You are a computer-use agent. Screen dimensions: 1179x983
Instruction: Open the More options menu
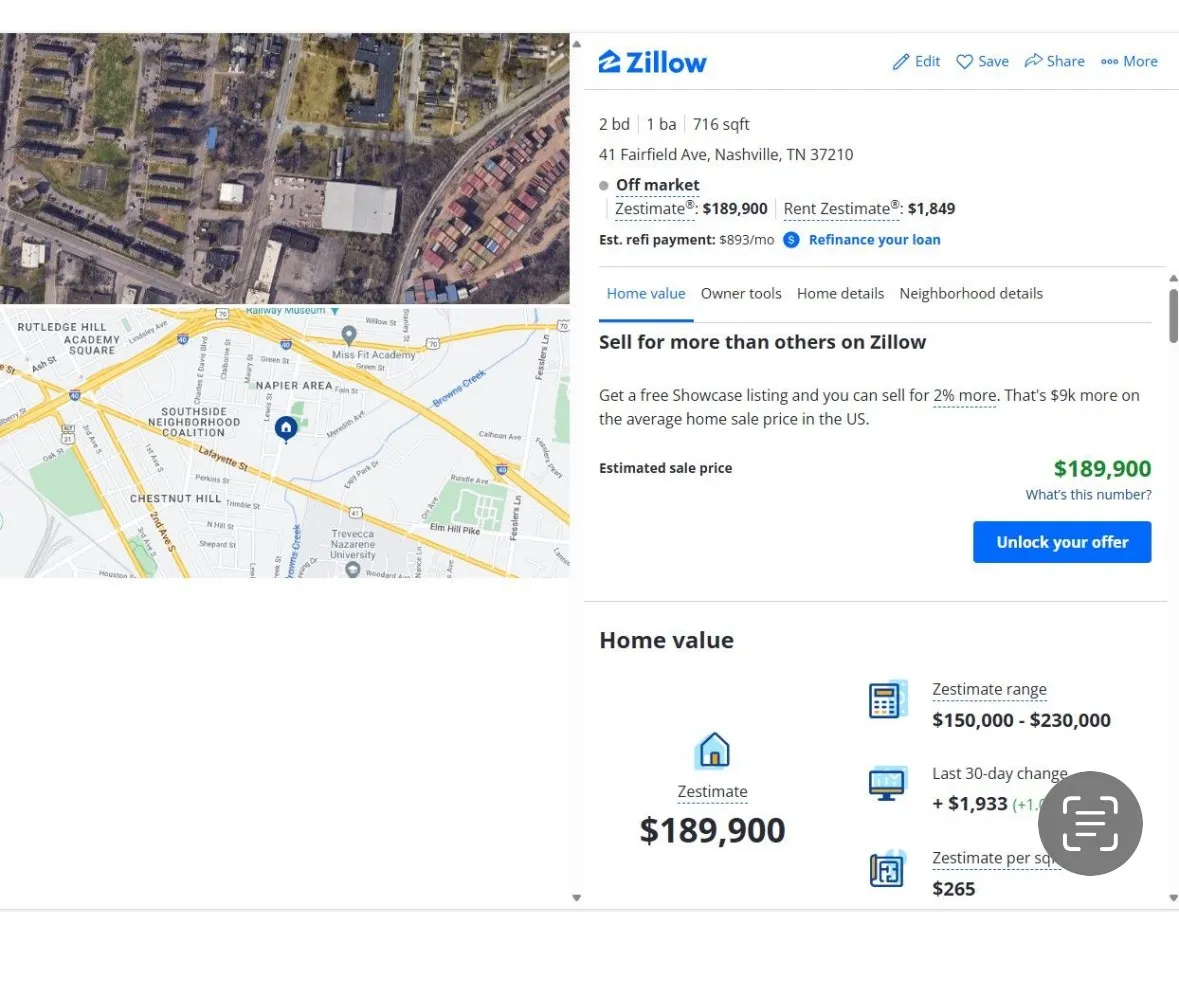(1129, 62)
